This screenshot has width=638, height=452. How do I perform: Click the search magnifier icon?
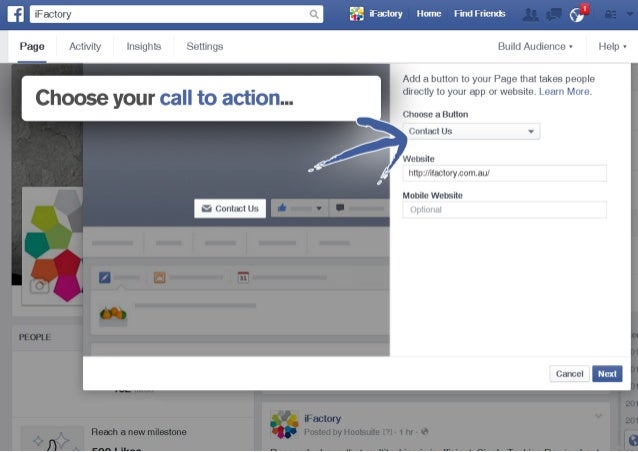click(314, 14)
